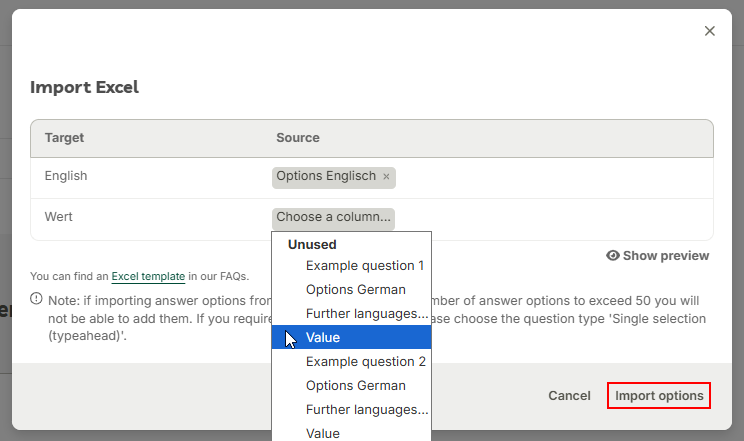Remove the Options Englisch source tag
The width and height of the screenshot is (744, 441).
point(386,177)
